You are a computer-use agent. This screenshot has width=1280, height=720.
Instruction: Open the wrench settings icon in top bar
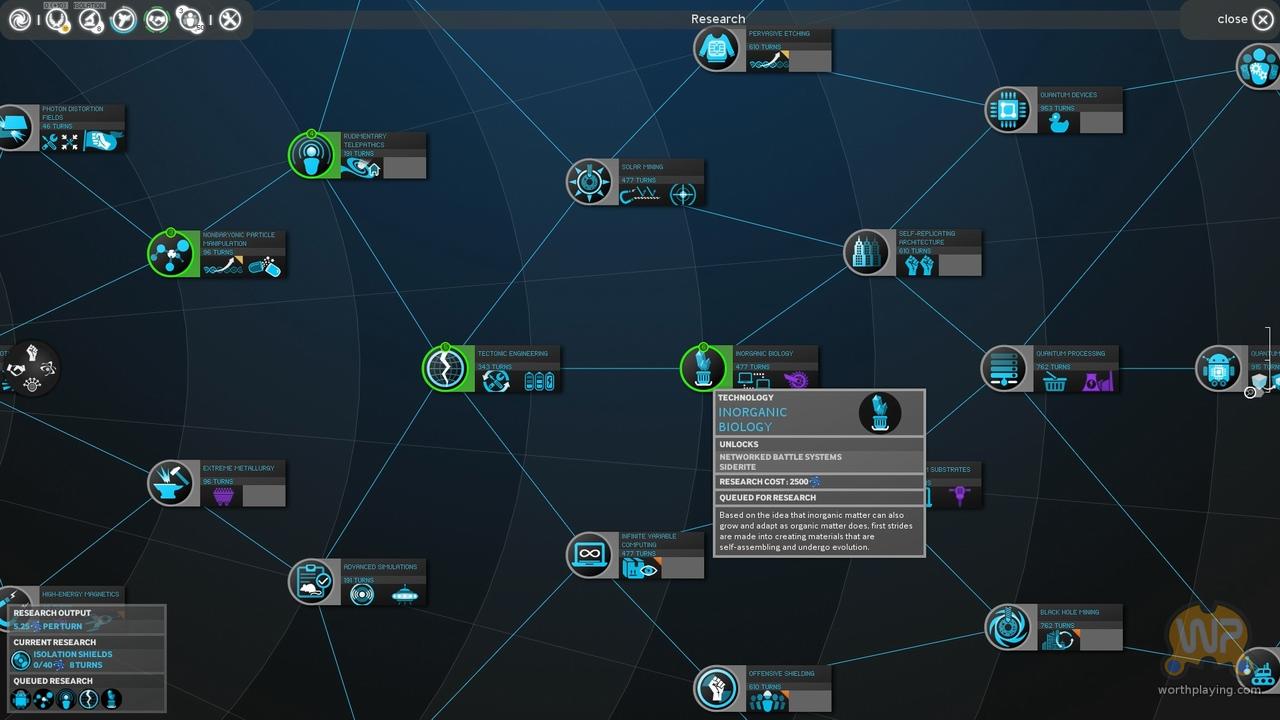230,19
